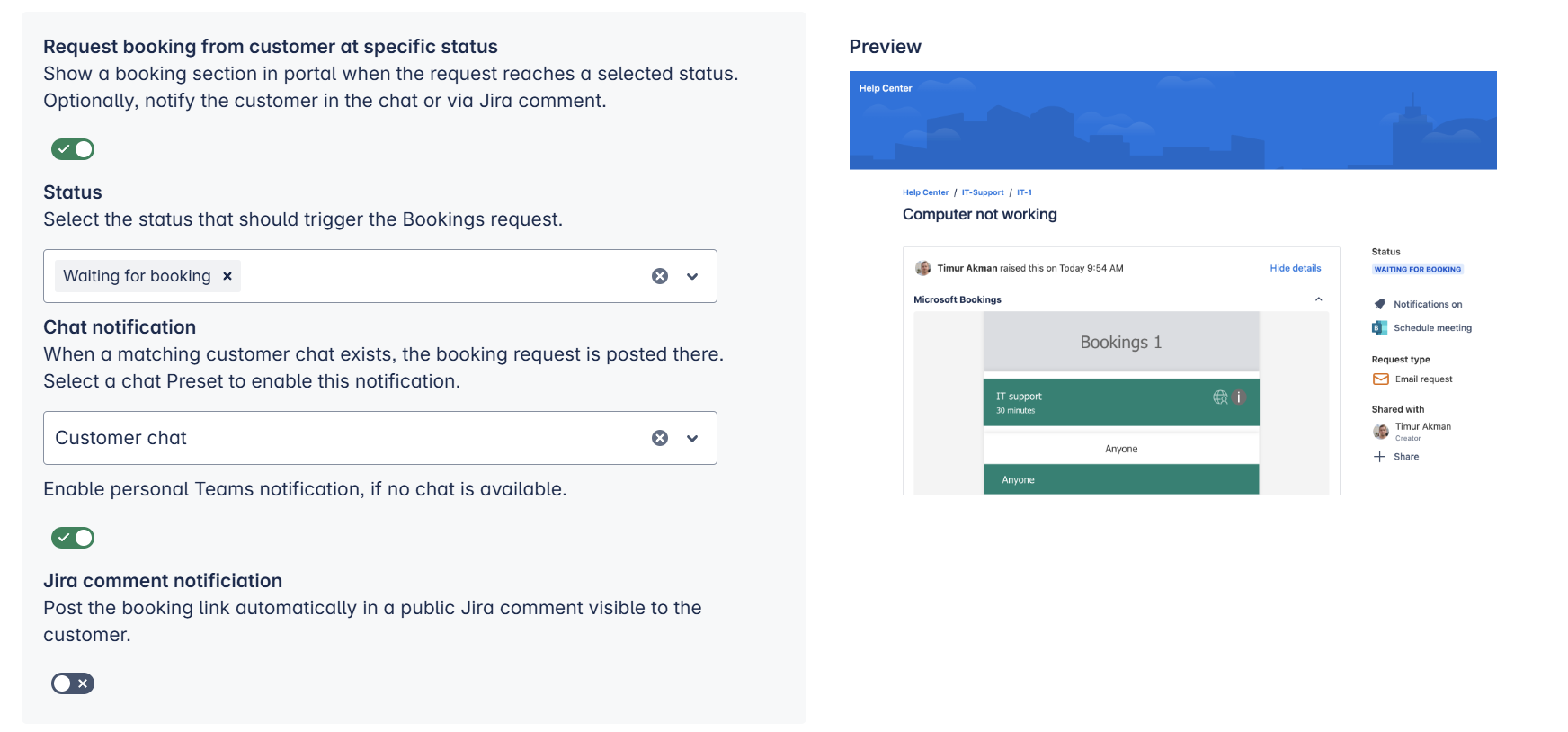Clear the Status field selection
The height and width of the screenshot is (732, 1568).
660,276
